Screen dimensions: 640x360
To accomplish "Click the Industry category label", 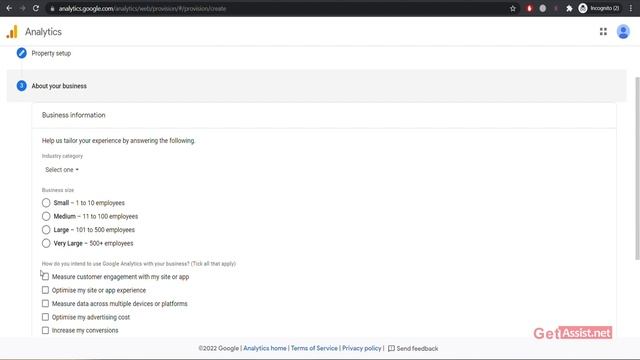I will point(62,156).
